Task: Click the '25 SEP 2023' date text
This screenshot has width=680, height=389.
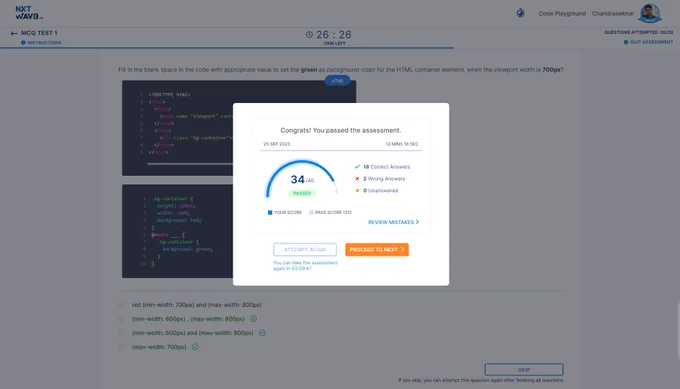Action: pyautogui.click(x=277, y=144)
